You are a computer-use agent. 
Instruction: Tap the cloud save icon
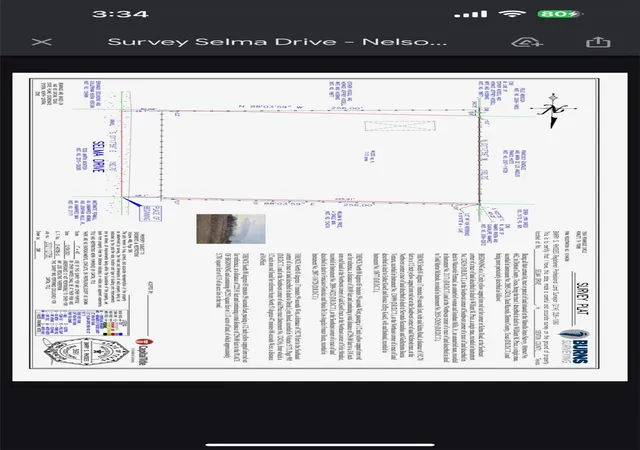click(x=527, y=42)
